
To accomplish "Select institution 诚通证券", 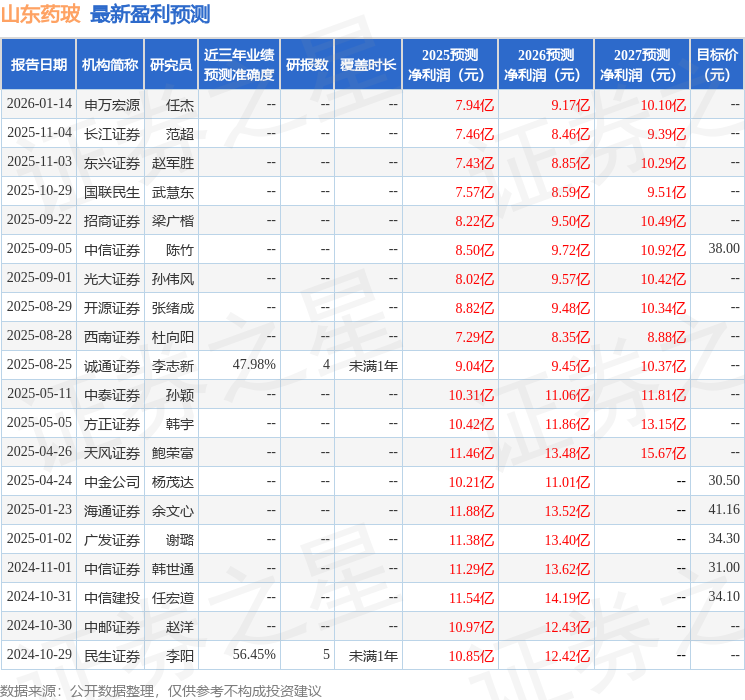I will coord(112,365).
